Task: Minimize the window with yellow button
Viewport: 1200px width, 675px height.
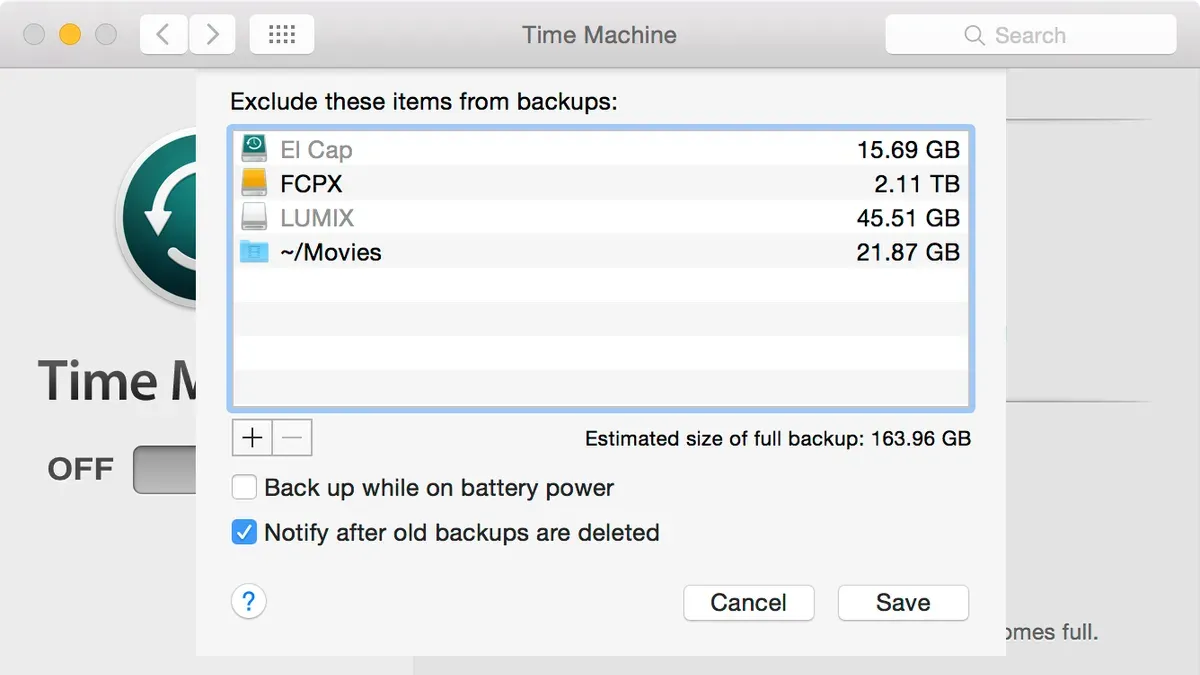Action: [70, 35]
